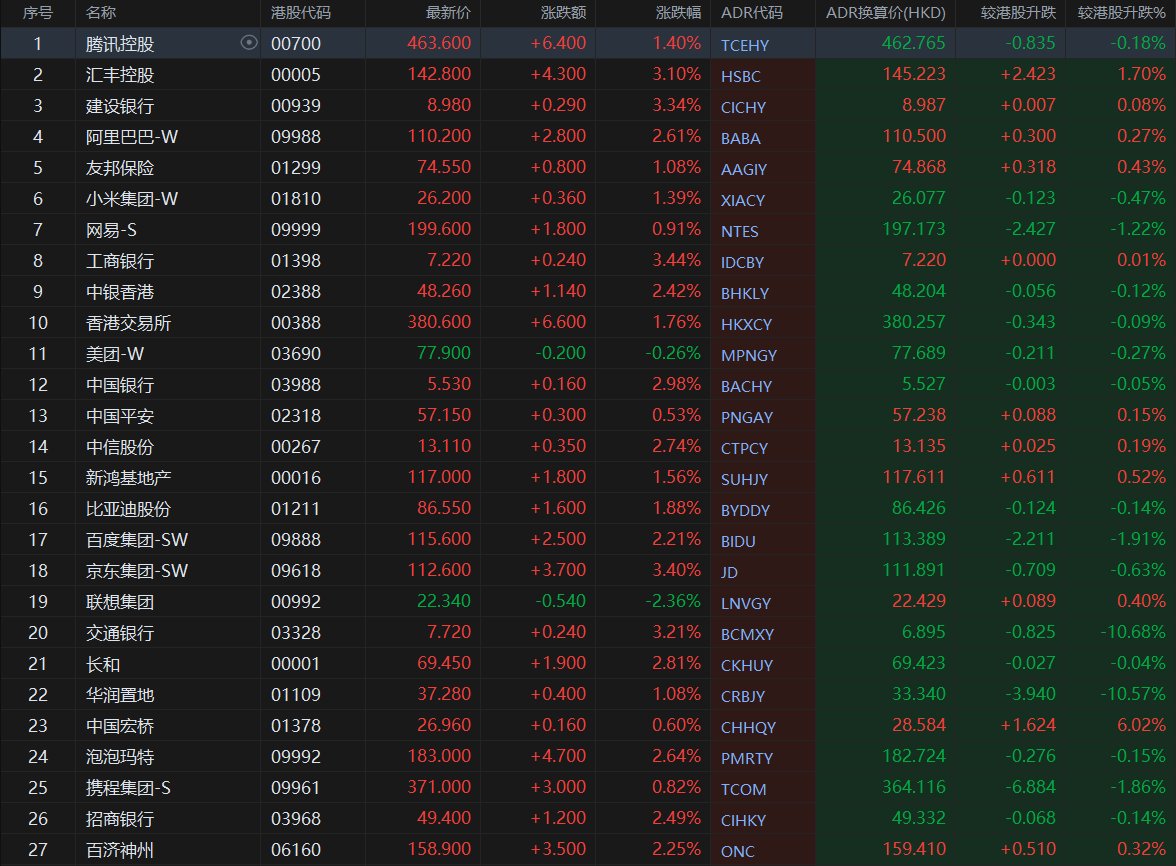Select the 京东集团-SW stock name
1176x866 pixels.
coord(136,571)
